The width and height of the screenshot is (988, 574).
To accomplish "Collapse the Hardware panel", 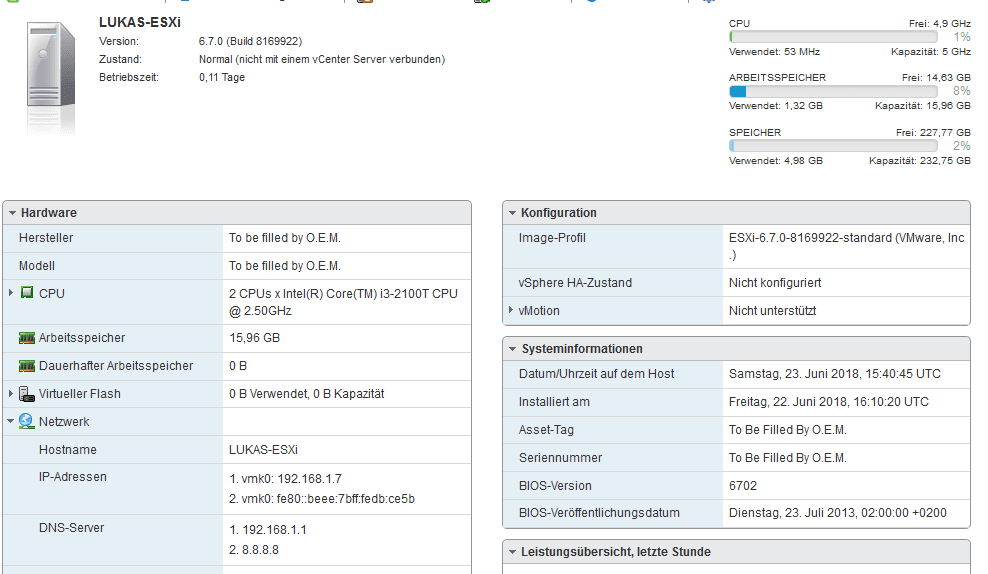I will point(12,213).
